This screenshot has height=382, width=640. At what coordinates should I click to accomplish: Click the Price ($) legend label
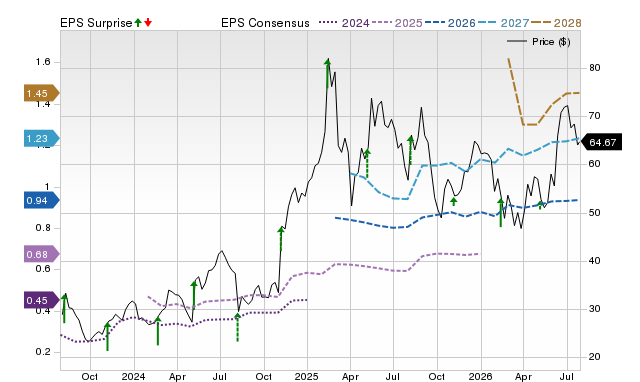coord(551,42)
